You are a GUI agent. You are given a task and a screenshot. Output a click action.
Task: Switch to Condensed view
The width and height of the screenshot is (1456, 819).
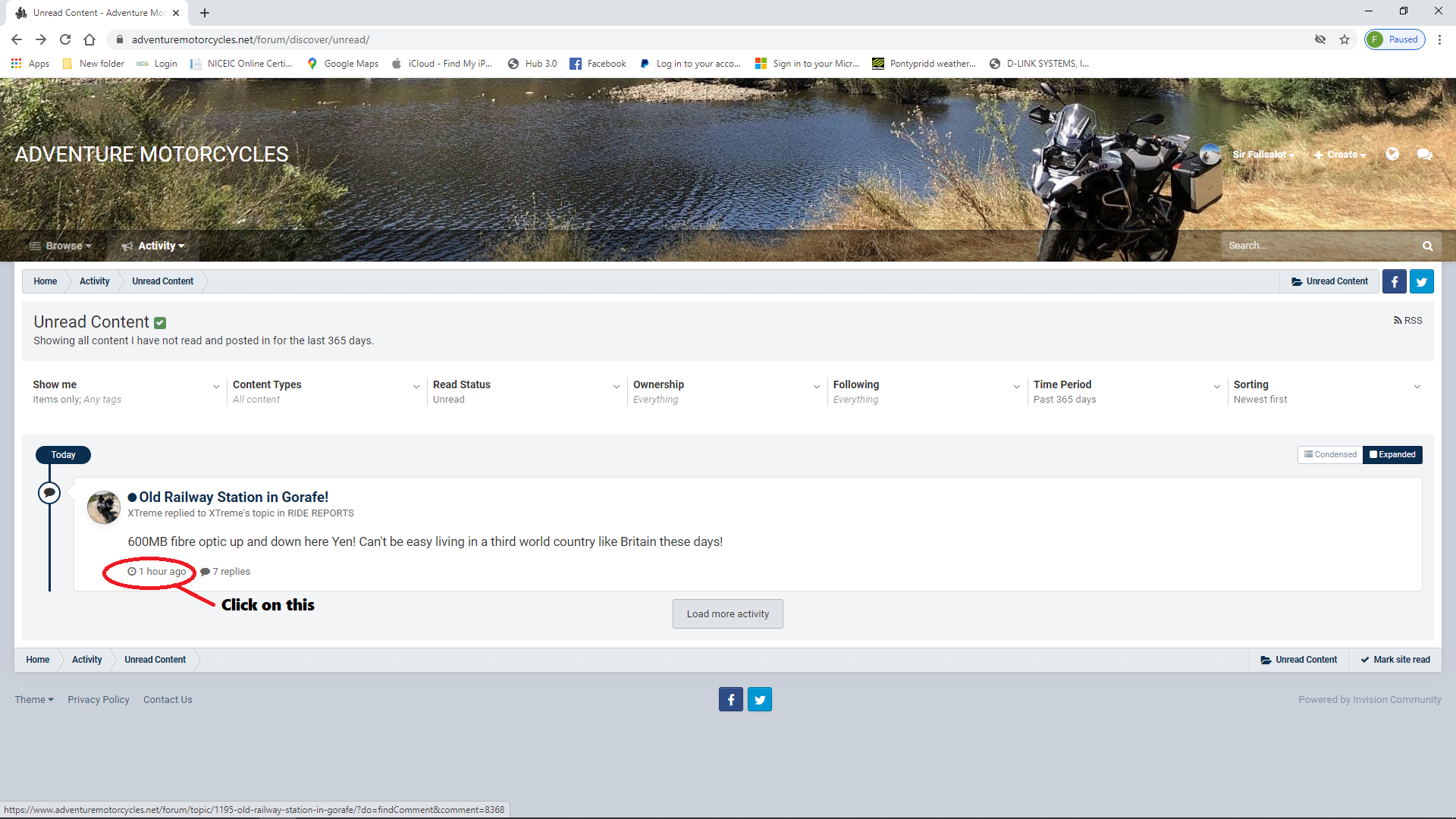coord(1330,455)
